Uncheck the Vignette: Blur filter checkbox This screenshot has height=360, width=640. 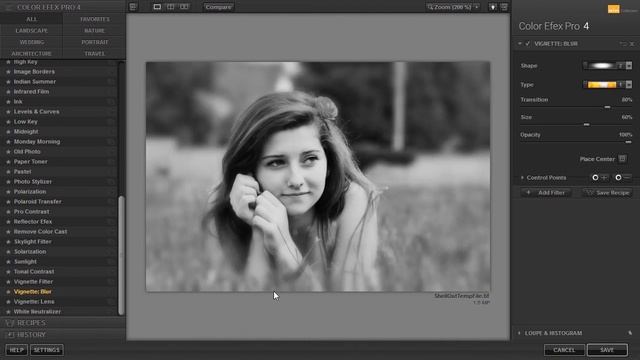pos(527,44)
